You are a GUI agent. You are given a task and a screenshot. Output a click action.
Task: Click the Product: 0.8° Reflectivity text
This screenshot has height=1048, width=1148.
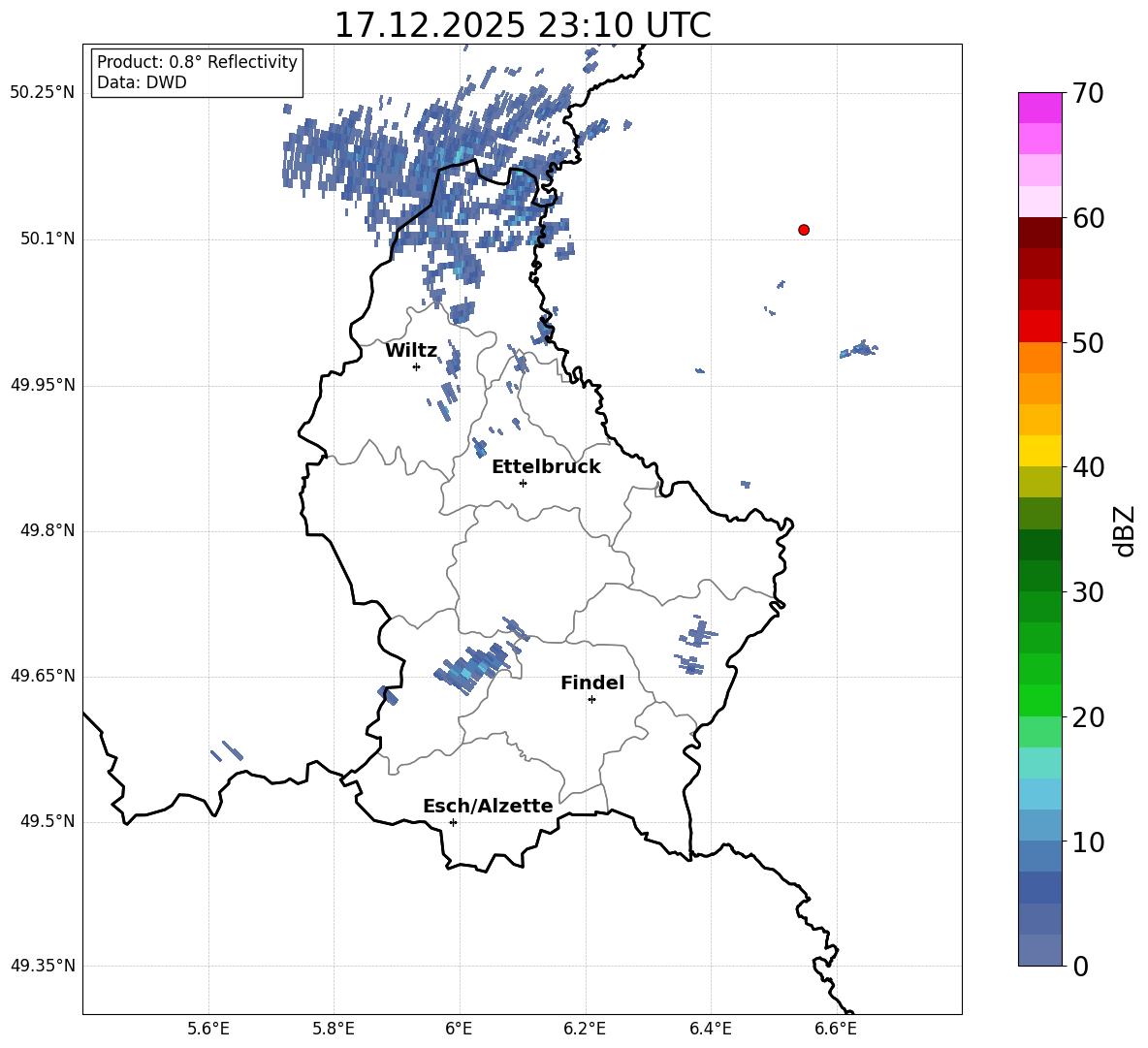pyautogui.click(x=197, y=61)
